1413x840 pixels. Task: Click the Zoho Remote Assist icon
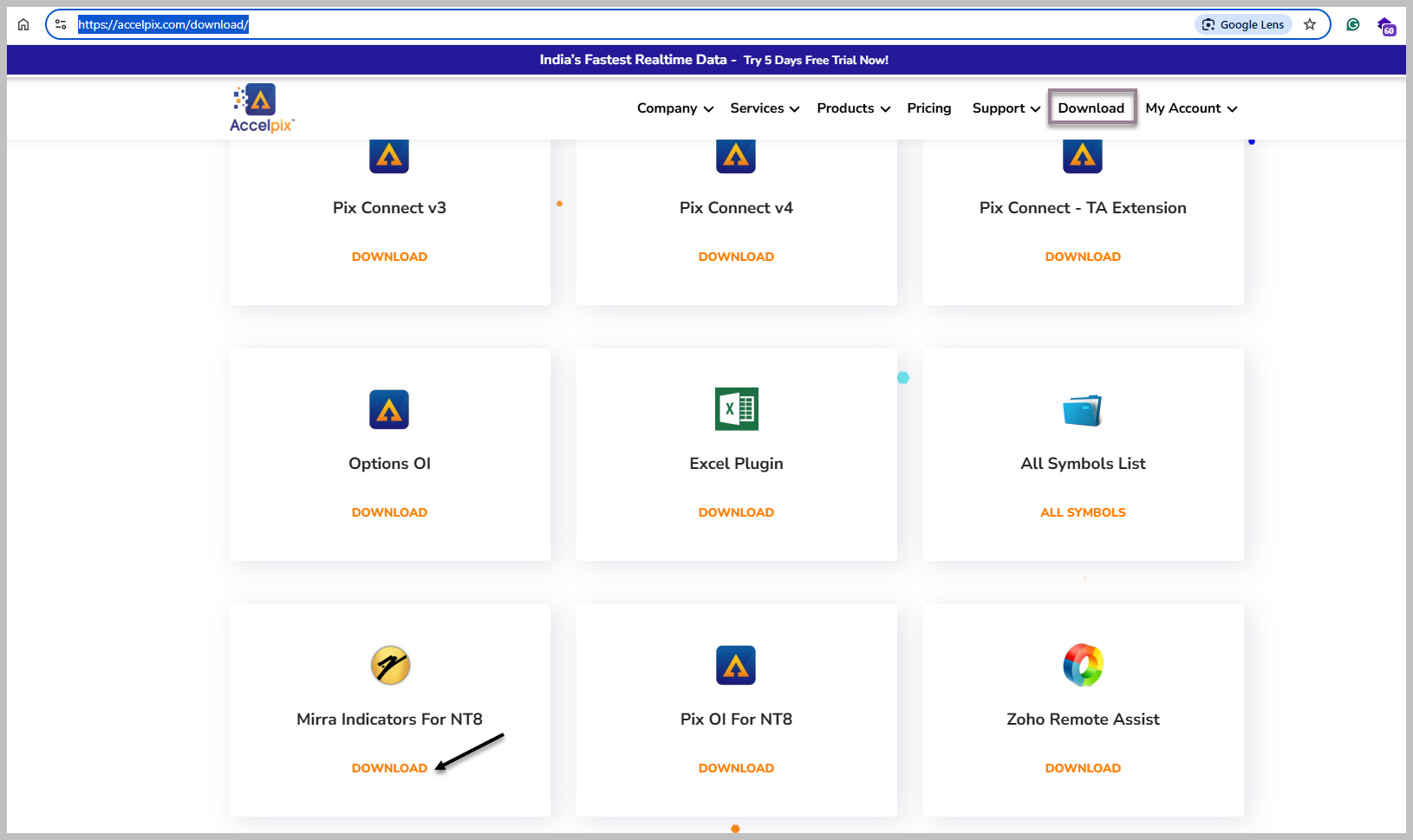point(1083,665)
